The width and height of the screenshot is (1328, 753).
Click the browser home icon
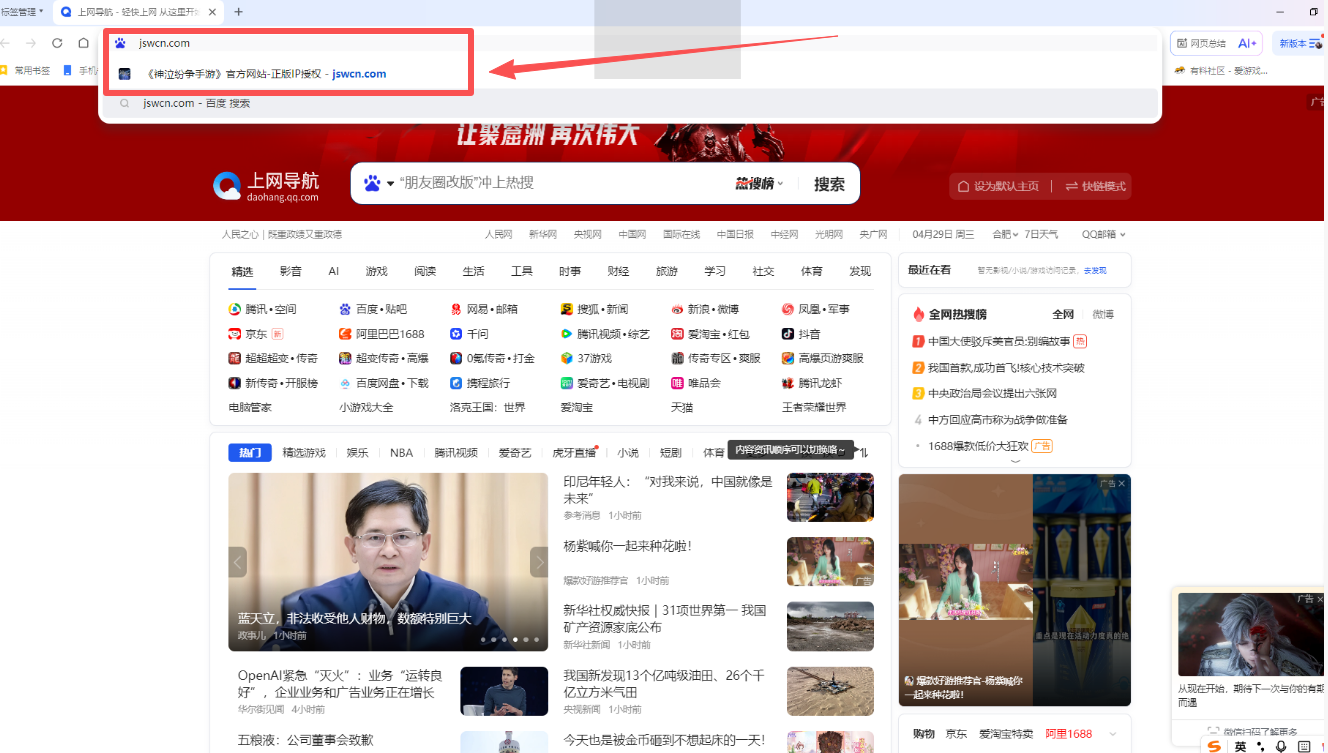[x=84, y=43]
